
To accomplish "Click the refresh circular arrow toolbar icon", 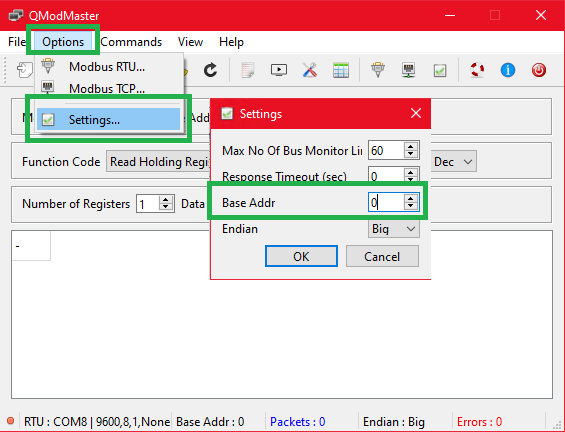I will click(x=210, y=70).
